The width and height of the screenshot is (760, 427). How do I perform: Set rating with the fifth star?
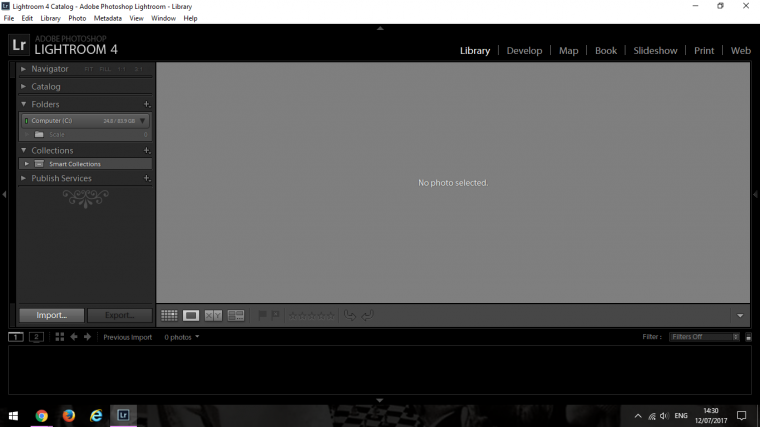point(331,316)
